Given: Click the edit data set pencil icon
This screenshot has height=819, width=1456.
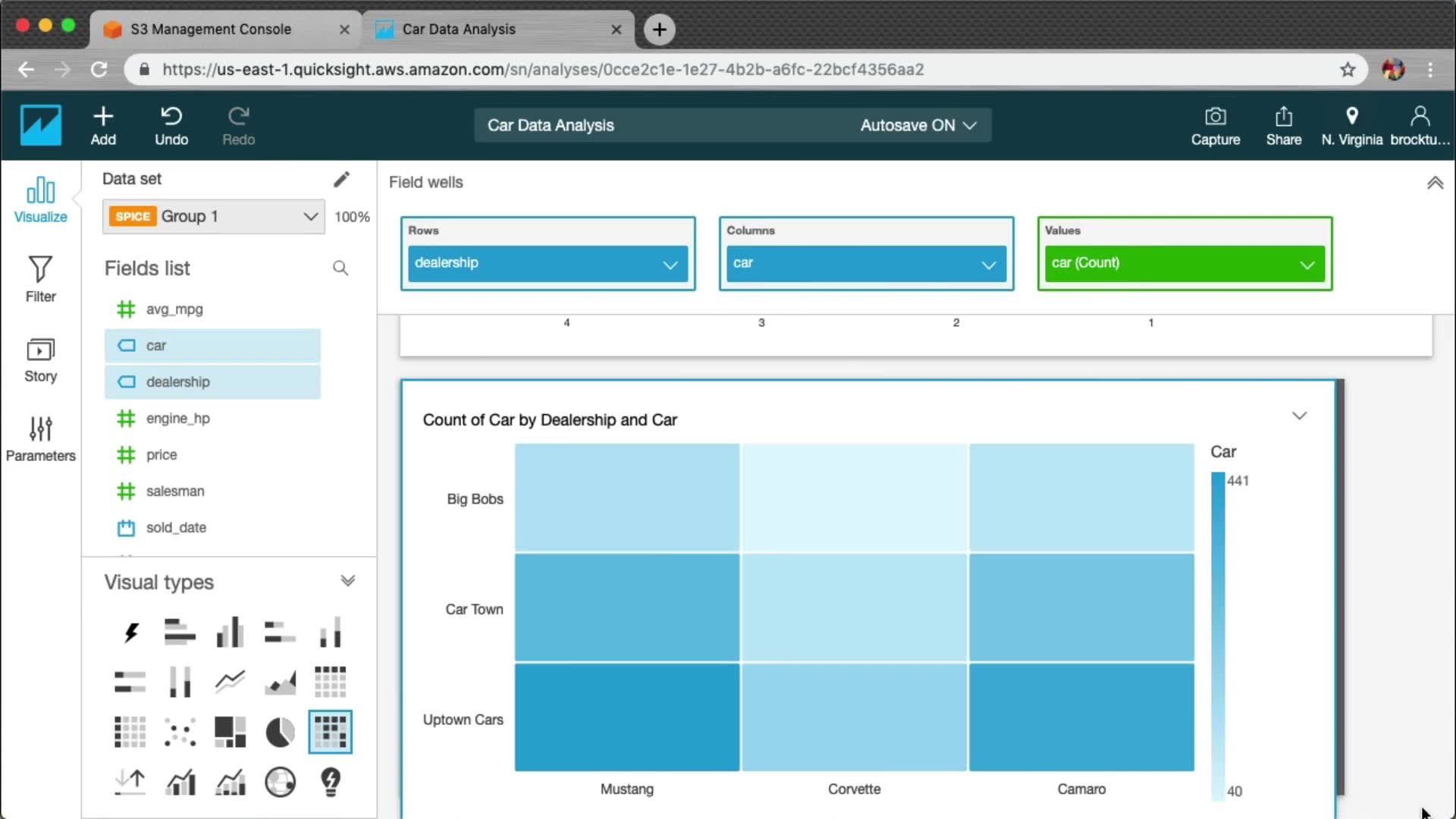Looking at the screenshot, I should click(x=341, y=179).
